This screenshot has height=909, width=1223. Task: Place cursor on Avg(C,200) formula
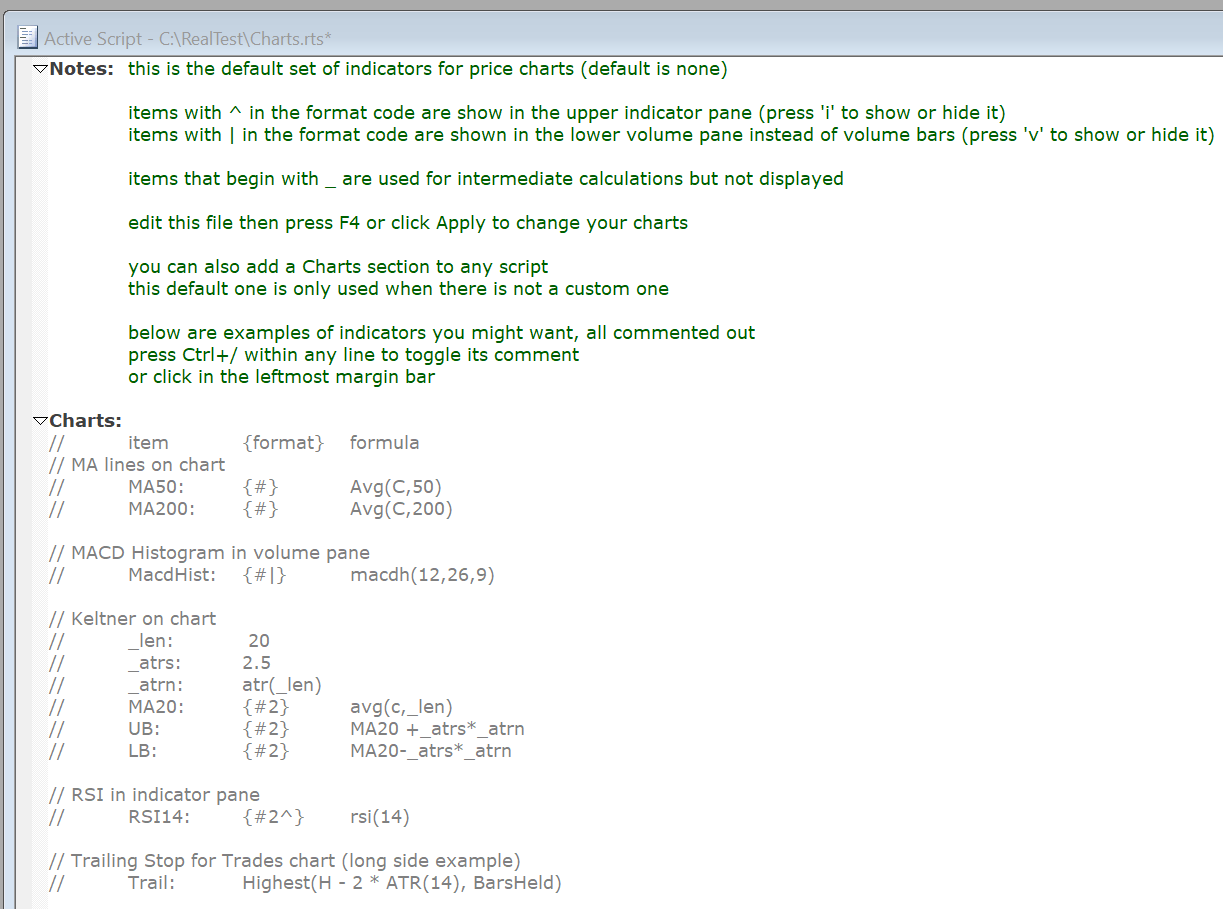coord(400,509)
